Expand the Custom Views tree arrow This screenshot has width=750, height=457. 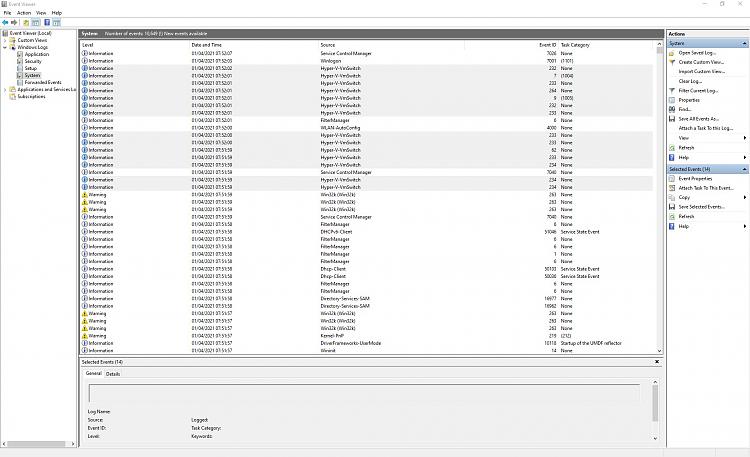click(5, 40)
